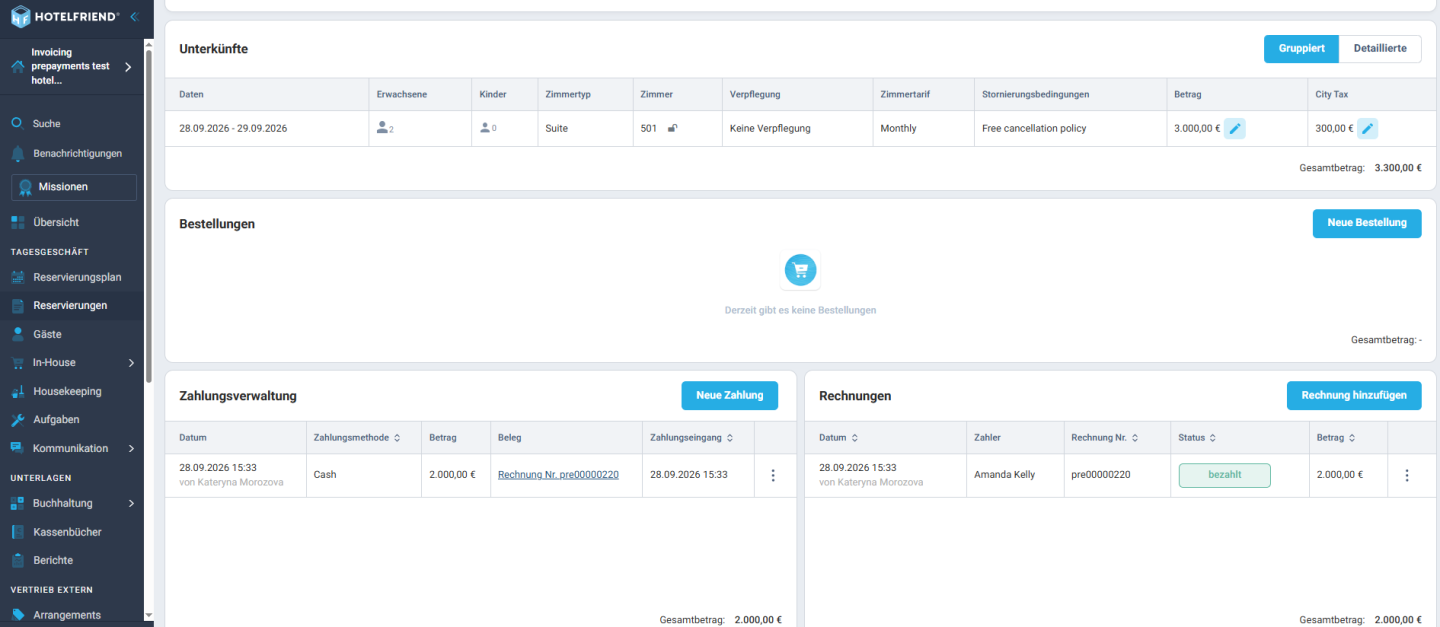Expand the Buchhaltung submenu

click(x=132, y=503)
